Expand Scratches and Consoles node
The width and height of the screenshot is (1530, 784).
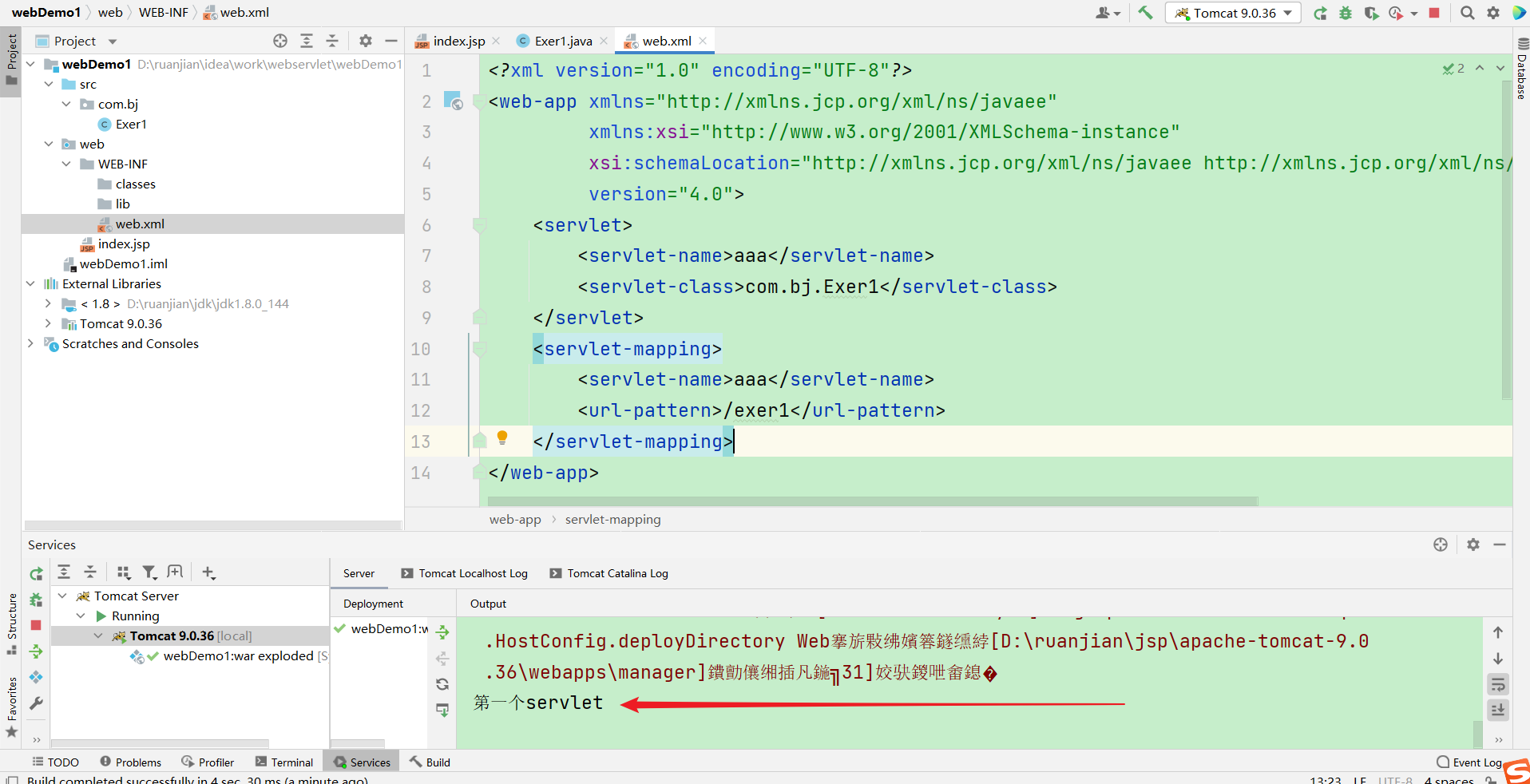pyautogui.click(x=30, y=343)
